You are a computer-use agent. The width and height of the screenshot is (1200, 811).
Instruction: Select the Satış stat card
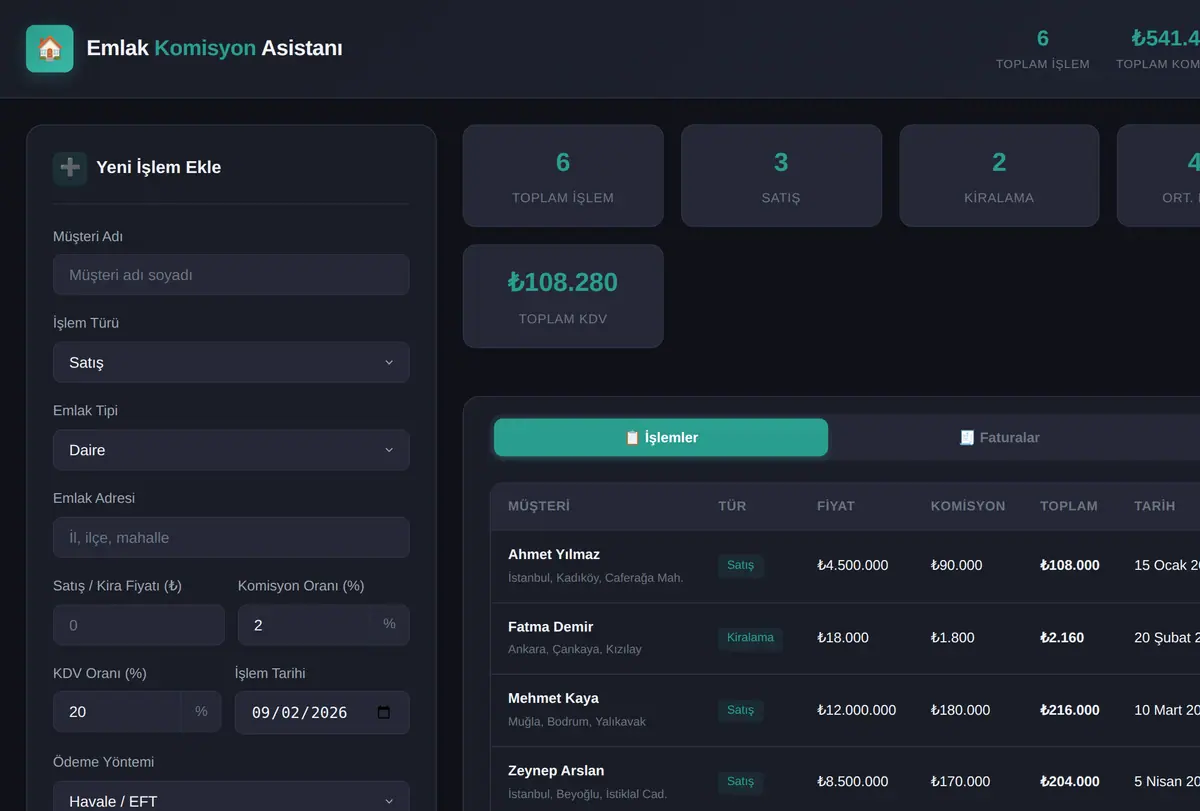click(781, 176)
